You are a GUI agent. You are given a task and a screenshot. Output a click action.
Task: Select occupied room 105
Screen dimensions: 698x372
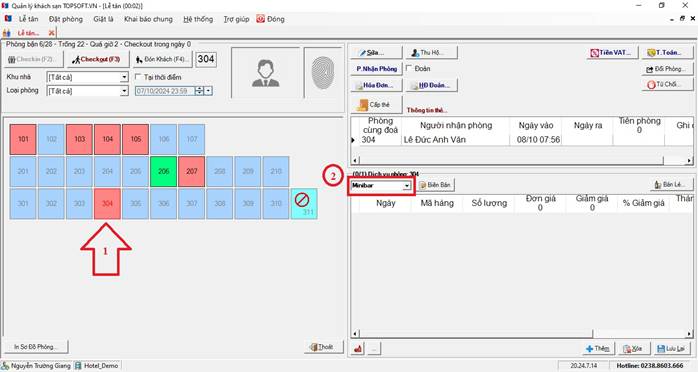135,139
